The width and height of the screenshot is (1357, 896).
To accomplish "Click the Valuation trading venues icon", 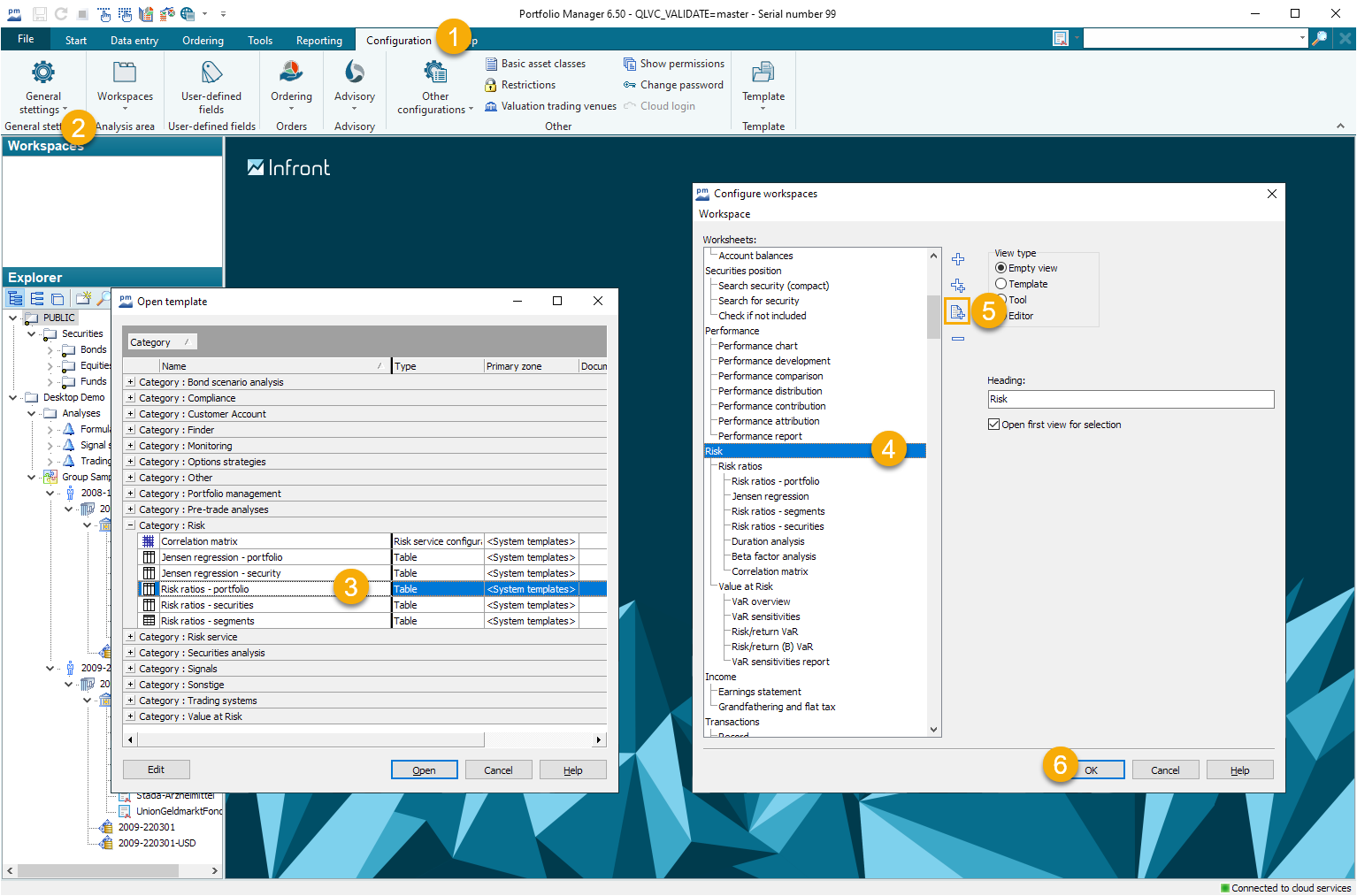I will click(491, 106).
